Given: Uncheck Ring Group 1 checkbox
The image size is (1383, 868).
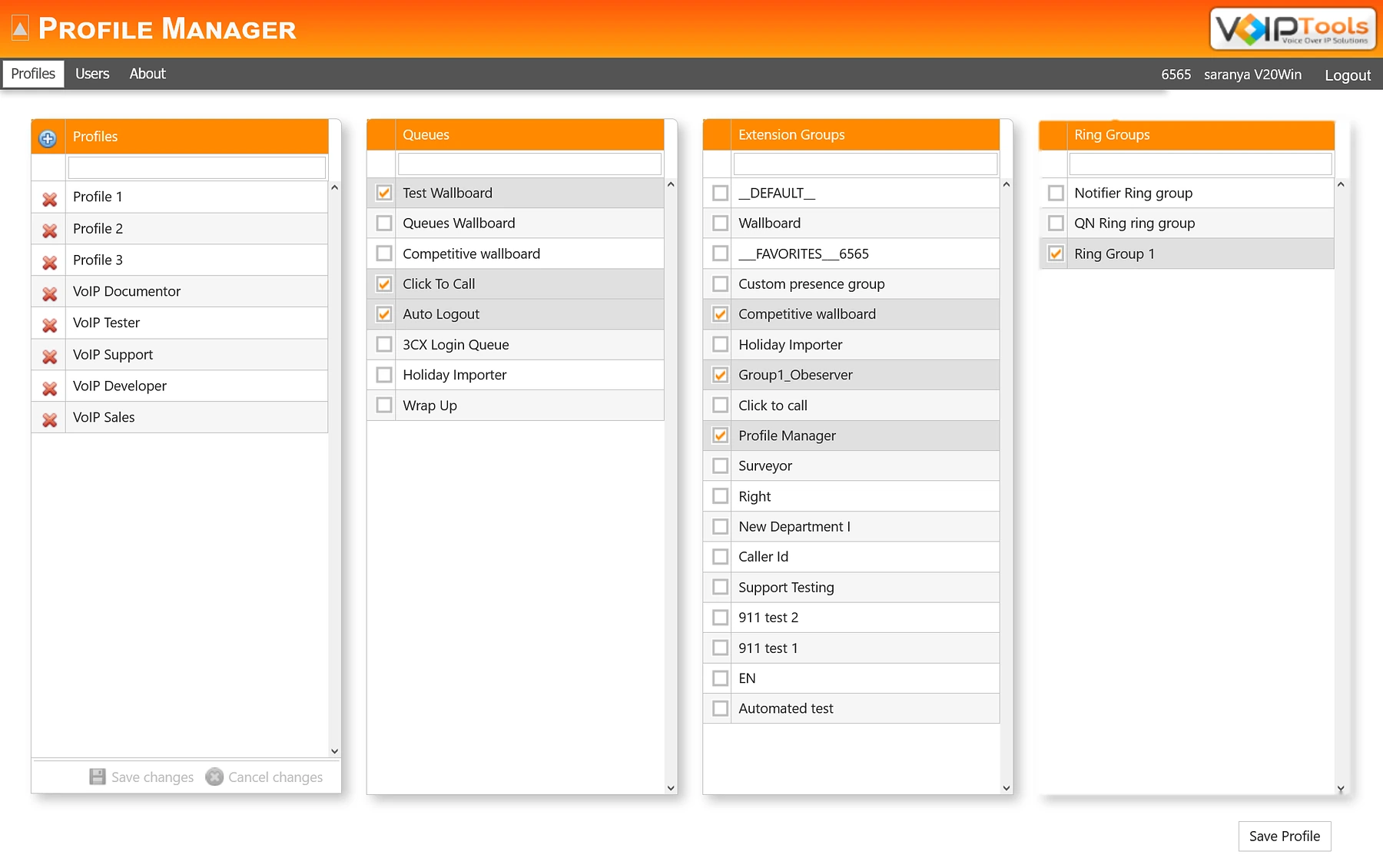Looking at the screenshot, I should click(x=1056, y=253).
